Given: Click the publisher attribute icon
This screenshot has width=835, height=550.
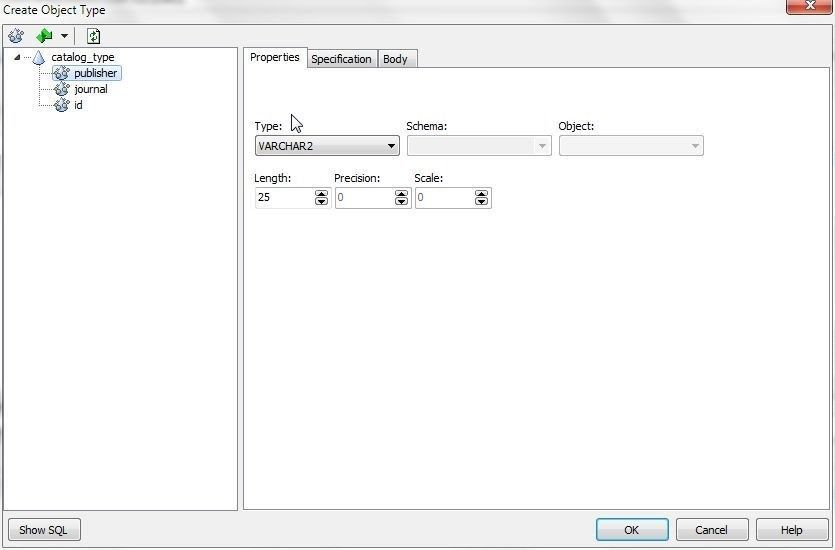Looking at the screenshot, I should coord(62,73).
